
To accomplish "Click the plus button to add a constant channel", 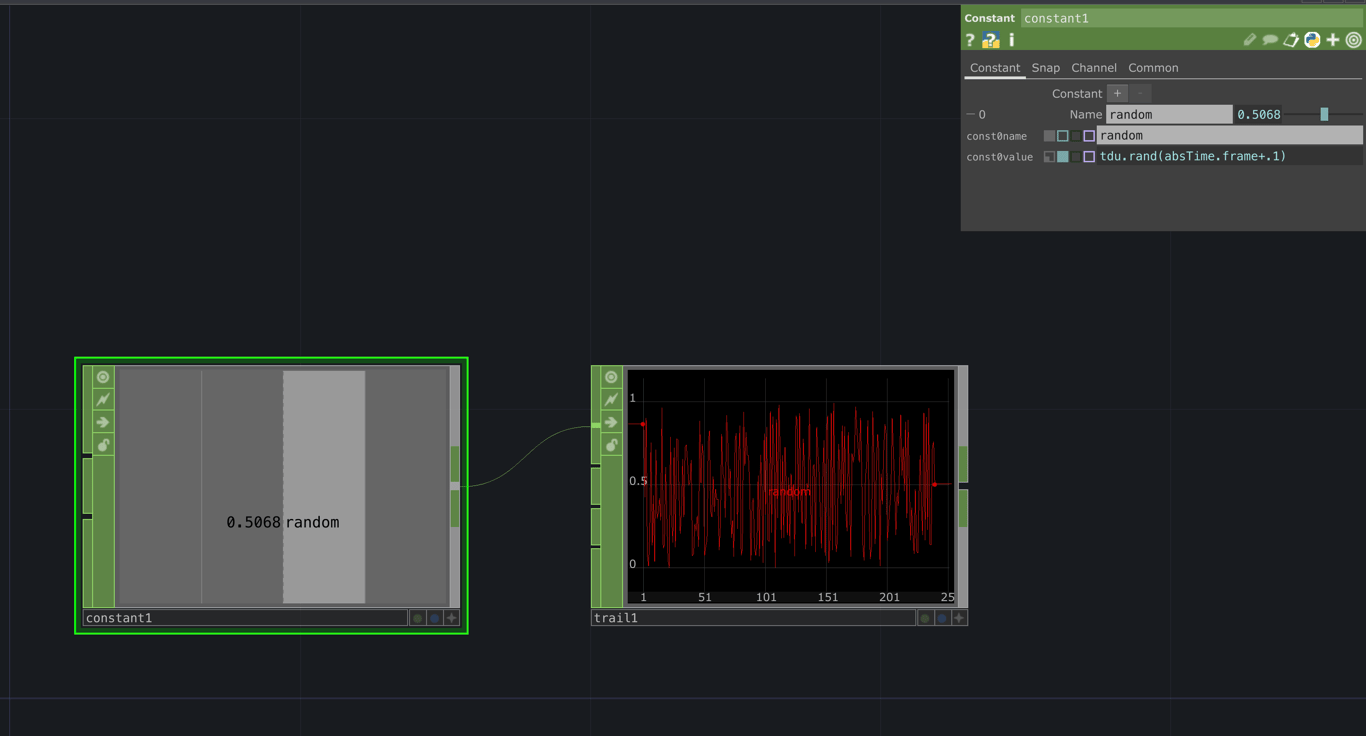I will tap(1117, 93).
